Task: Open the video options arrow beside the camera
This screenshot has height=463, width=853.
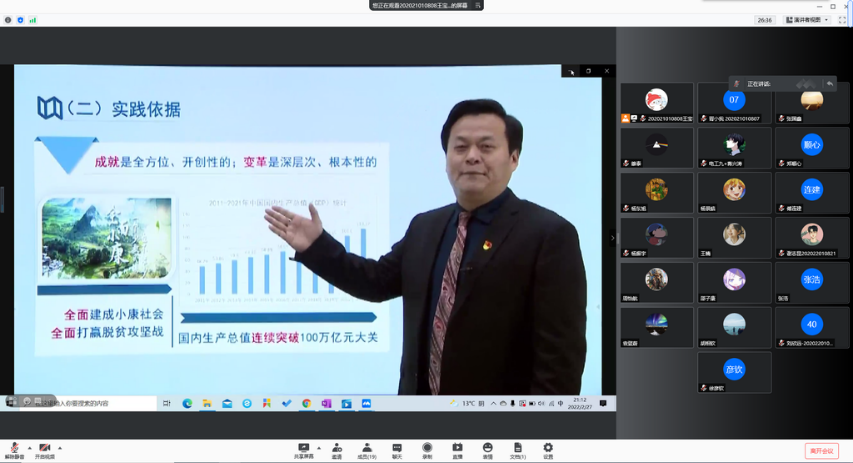Action: click(x=60, y=448)
